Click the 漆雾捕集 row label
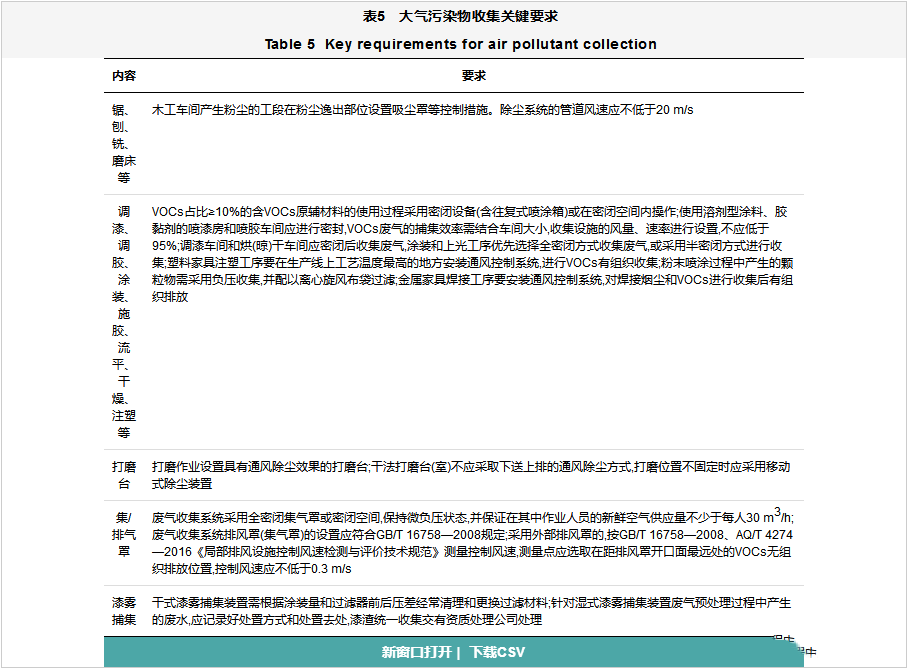The width and height of the screenshot is (909, 669). 124,611
